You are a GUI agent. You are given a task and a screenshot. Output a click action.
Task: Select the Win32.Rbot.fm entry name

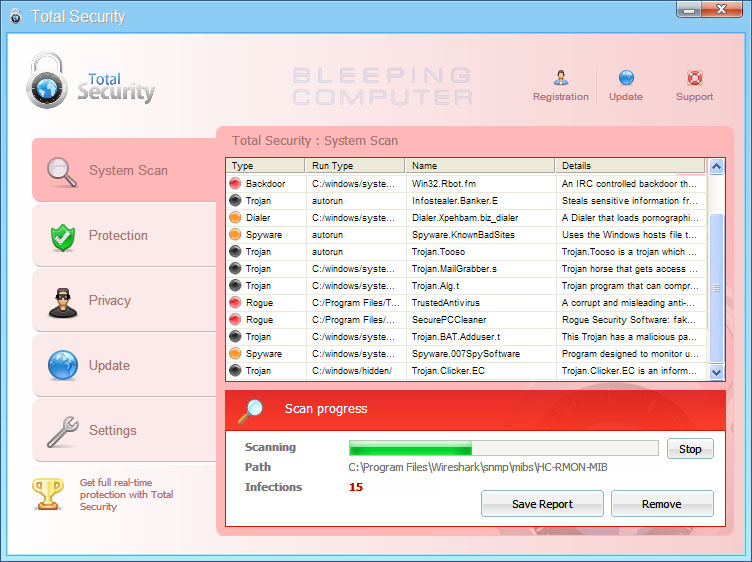click(444, 184)
